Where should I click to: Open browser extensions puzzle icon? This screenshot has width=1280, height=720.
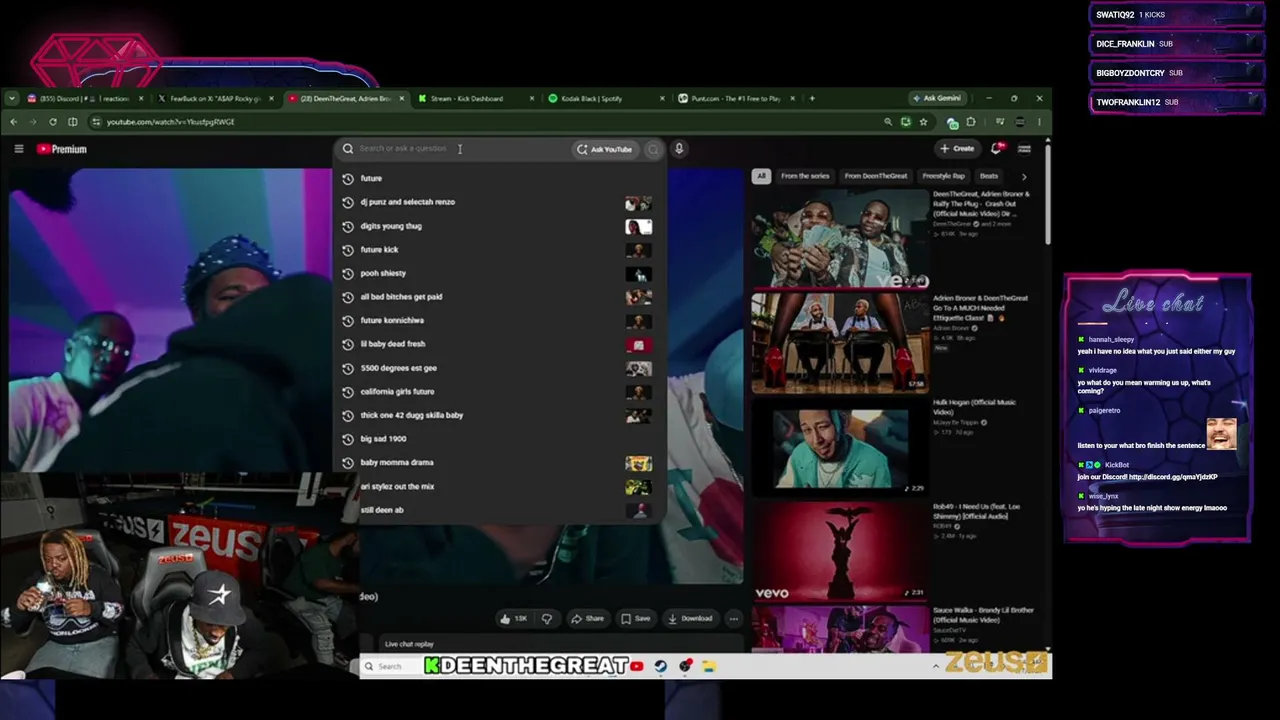tap(971, 122)
